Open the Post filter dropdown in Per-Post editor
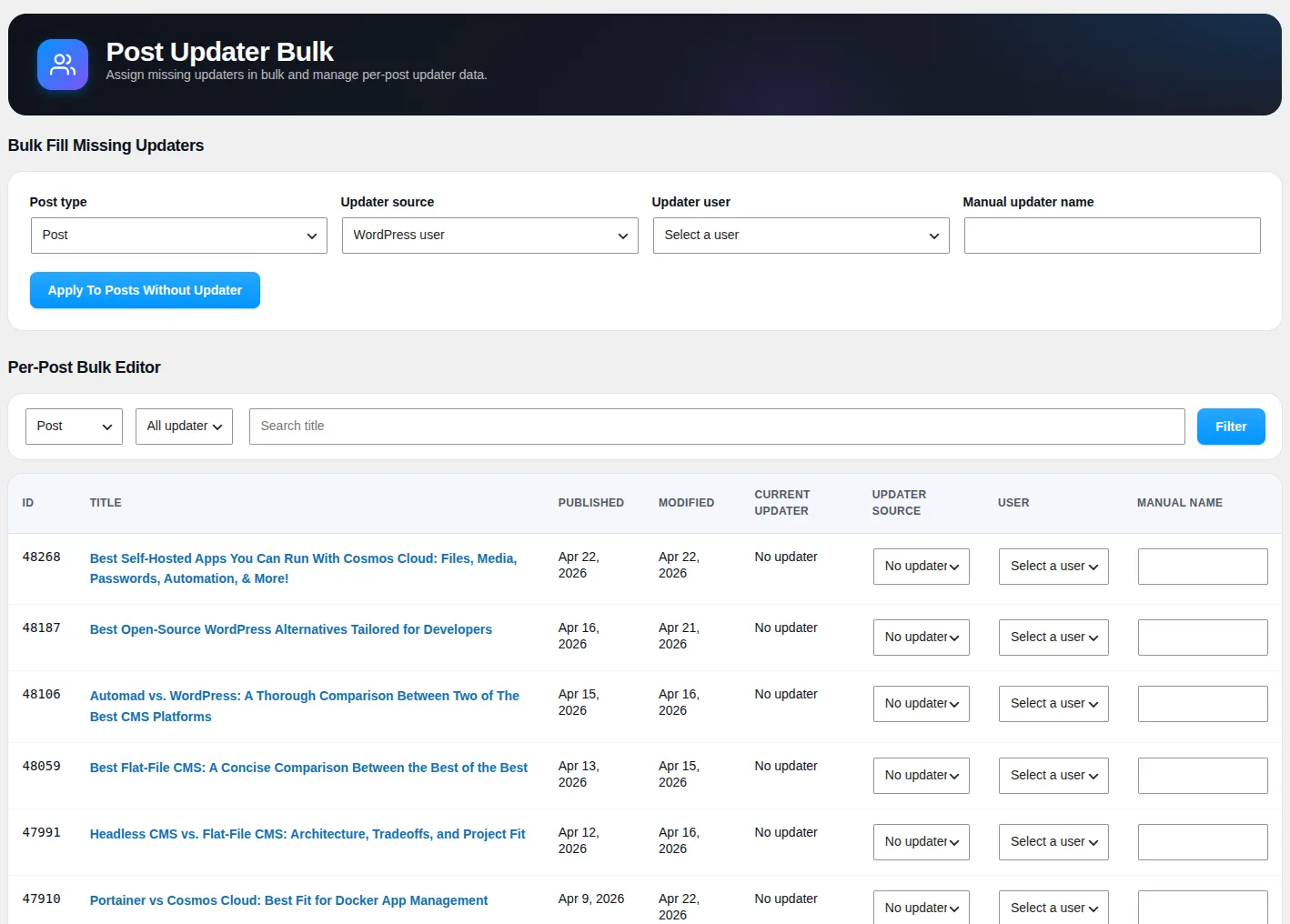 click(x=74, y=427)
